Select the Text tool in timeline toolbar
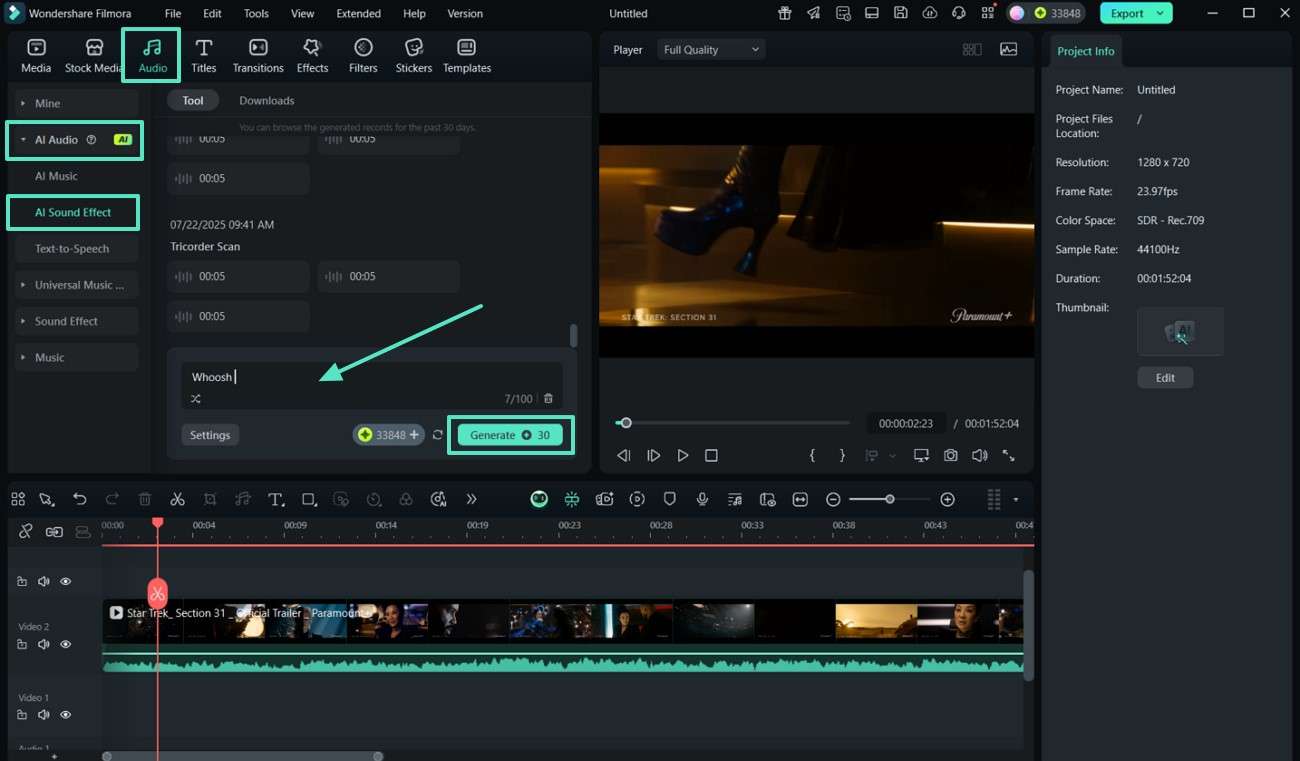Screen dimensions: 1300x761 pyautogui.click(x=276, y=499)
